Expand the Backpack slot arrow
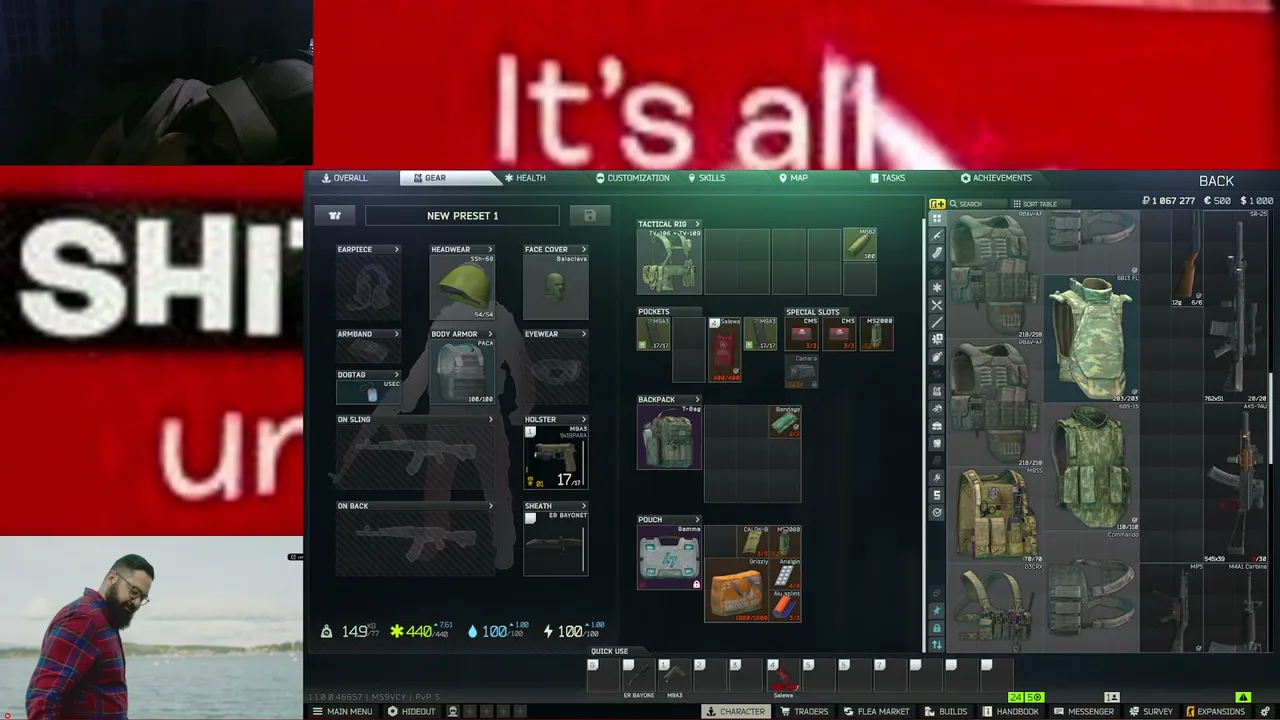This screenshot has height=720, width=1280. coord(697,400)
